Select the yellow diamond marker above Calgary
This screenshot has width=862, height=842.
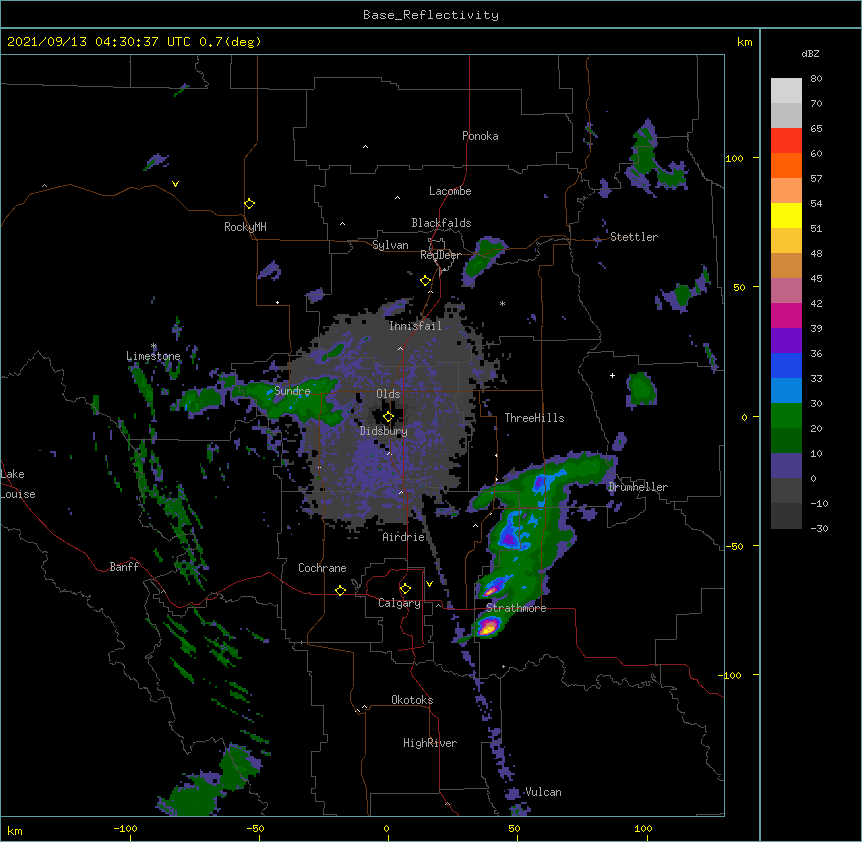pos(405,589)
